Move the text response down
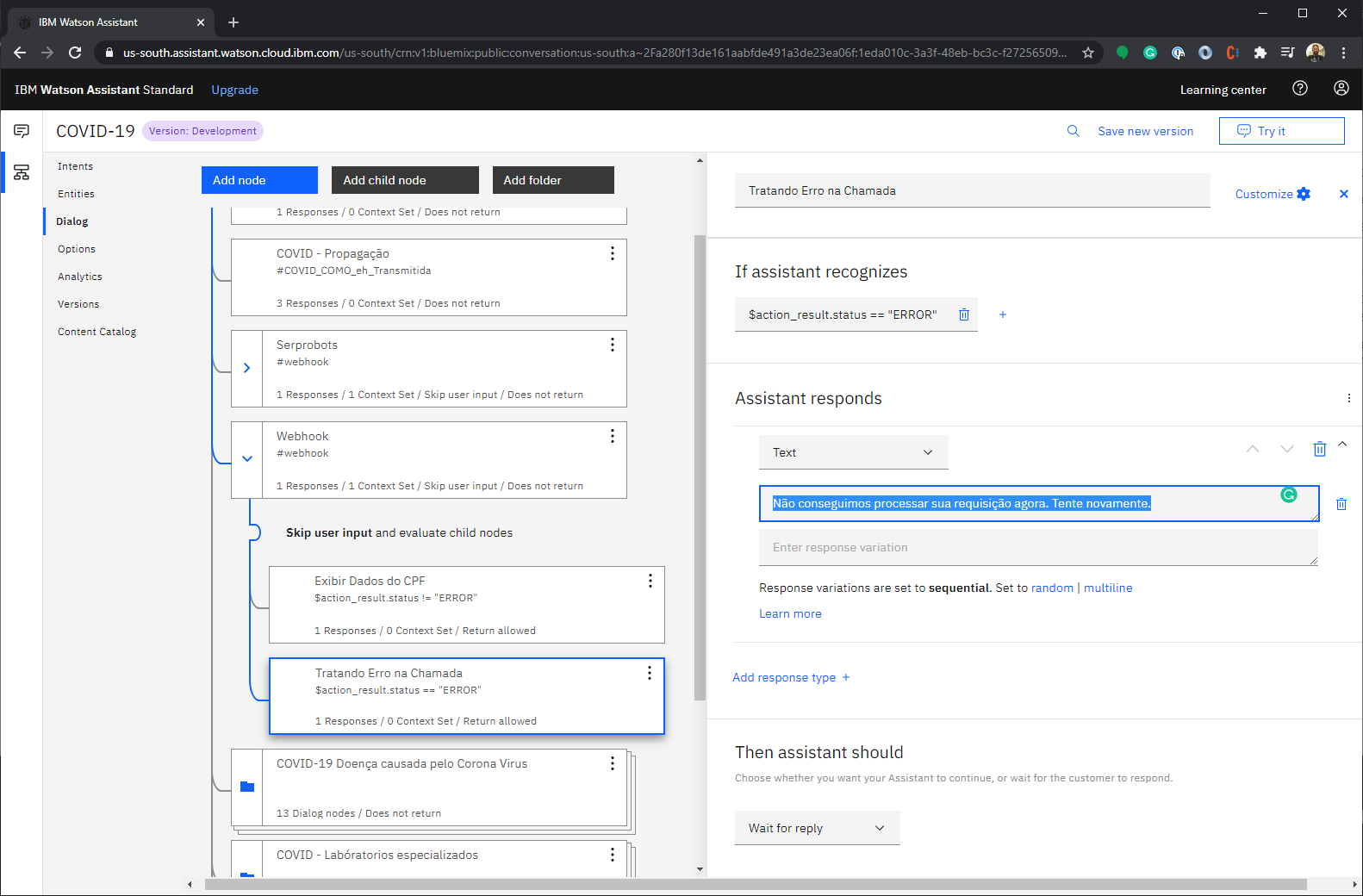The height and width of the screenshot is (896, 1363). tap(1287, 449)
